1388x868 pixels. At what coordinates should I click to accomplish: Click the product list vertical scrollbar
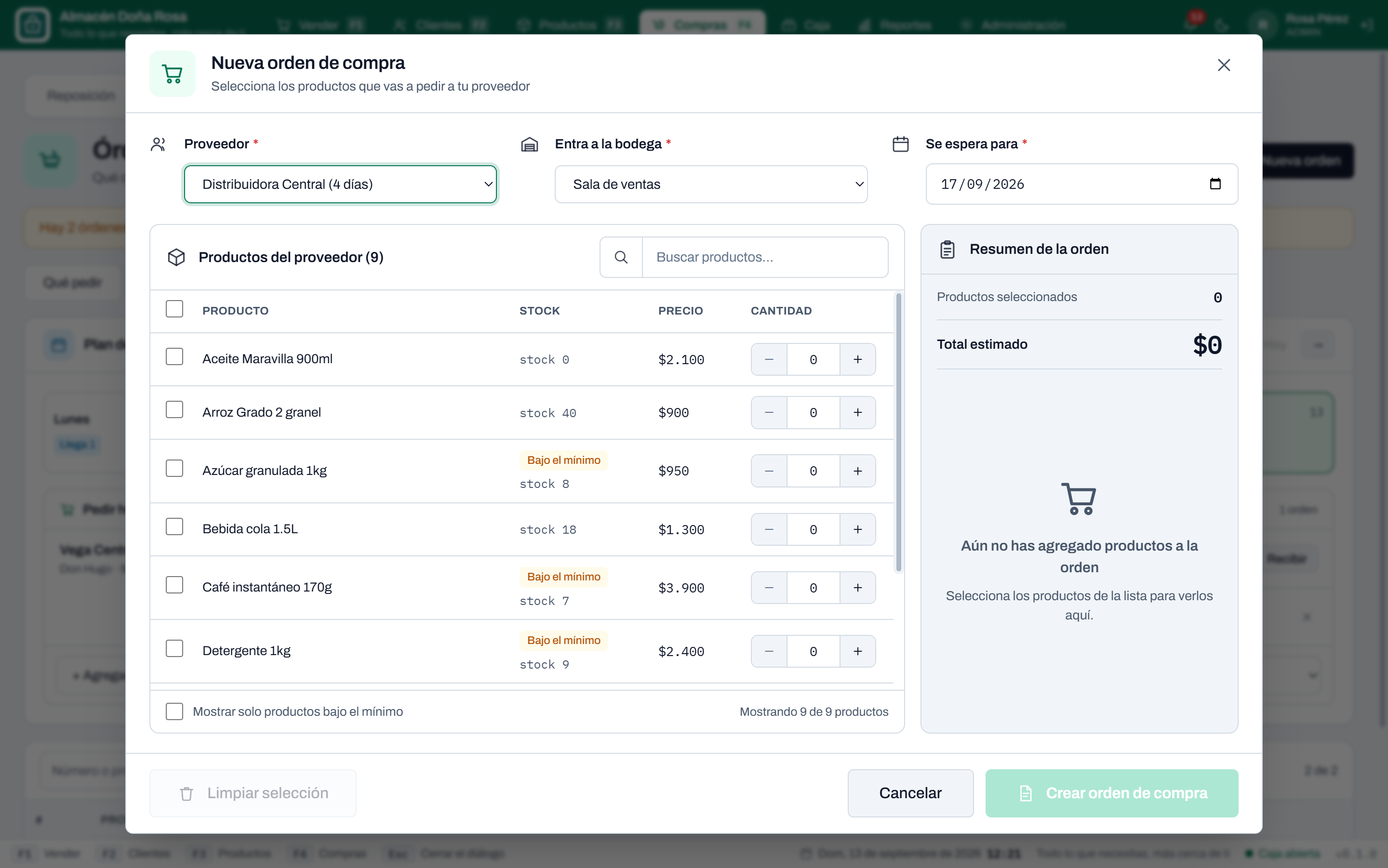pos(899,433)
